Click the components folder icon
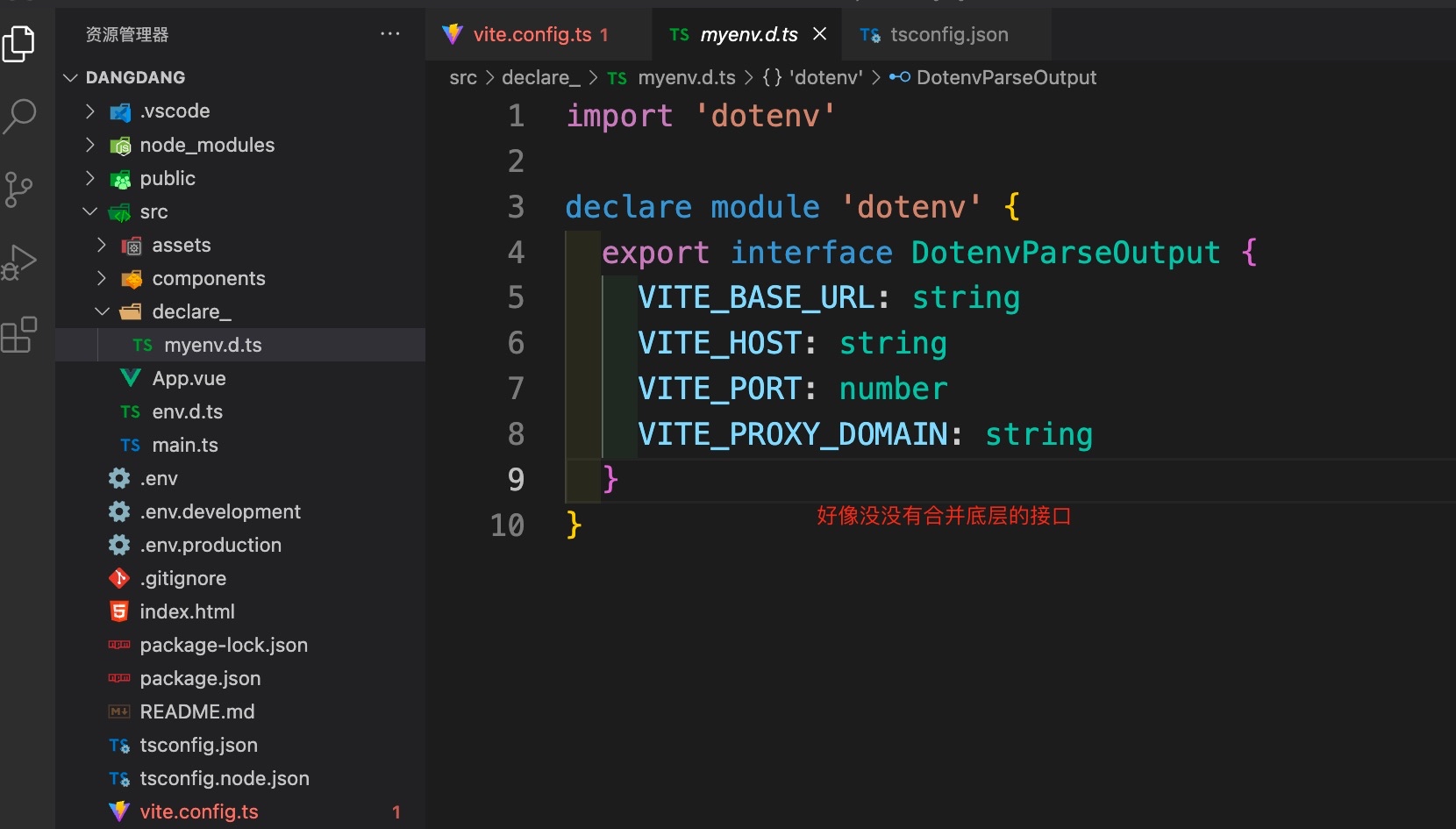Image resolution: width=1456 pixels, height=829 pixels. pos(132,279)
